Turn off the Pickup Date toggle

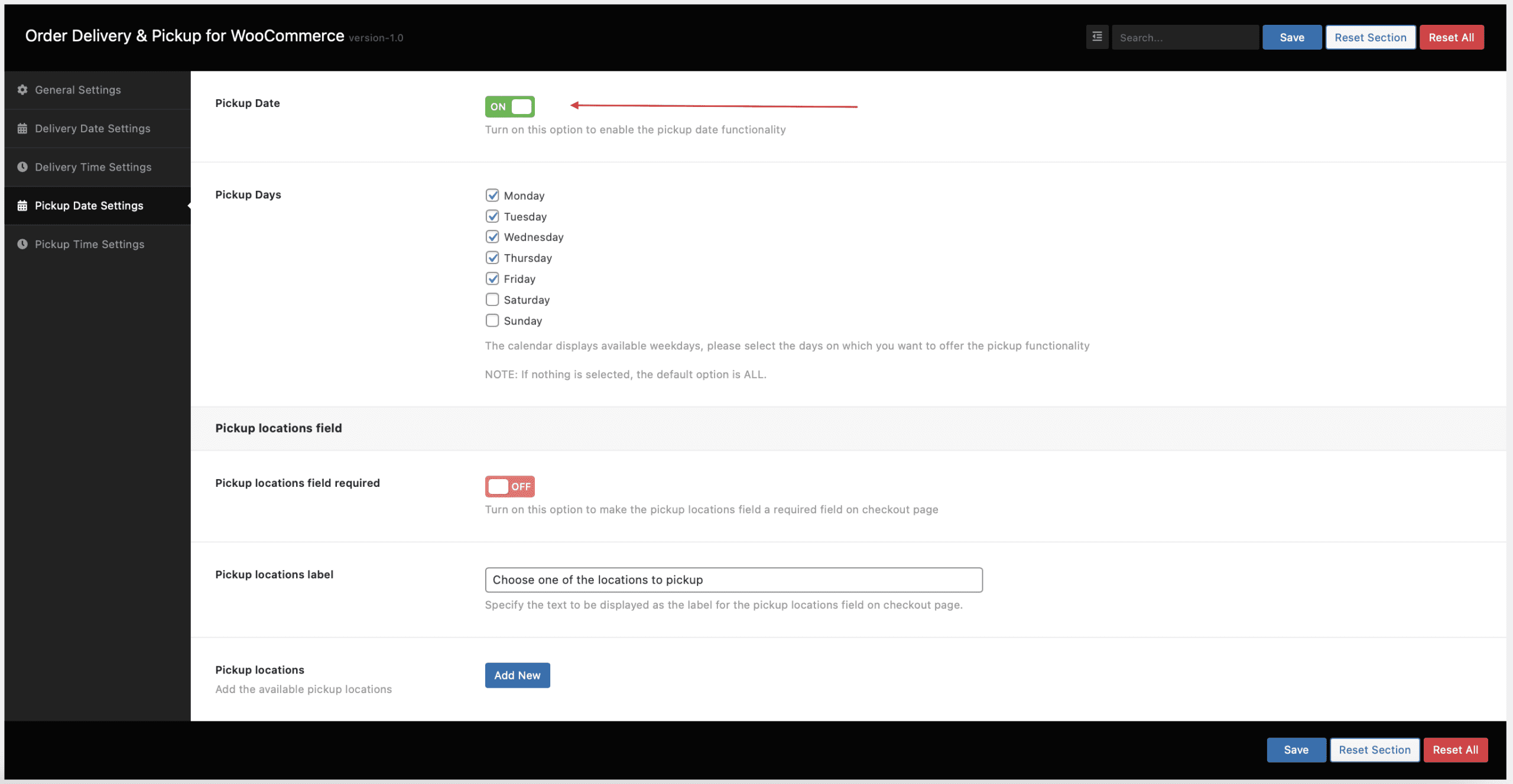(509, 106)
